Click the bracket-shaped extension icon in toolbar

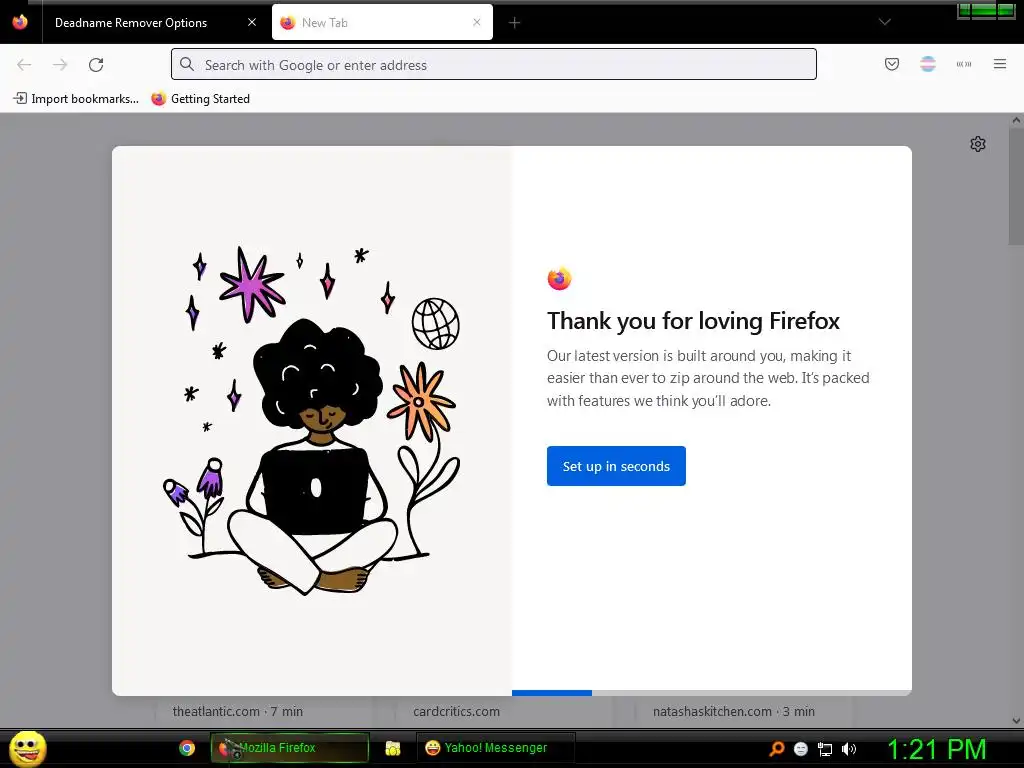pyautogui.click(x=963, y=64)
